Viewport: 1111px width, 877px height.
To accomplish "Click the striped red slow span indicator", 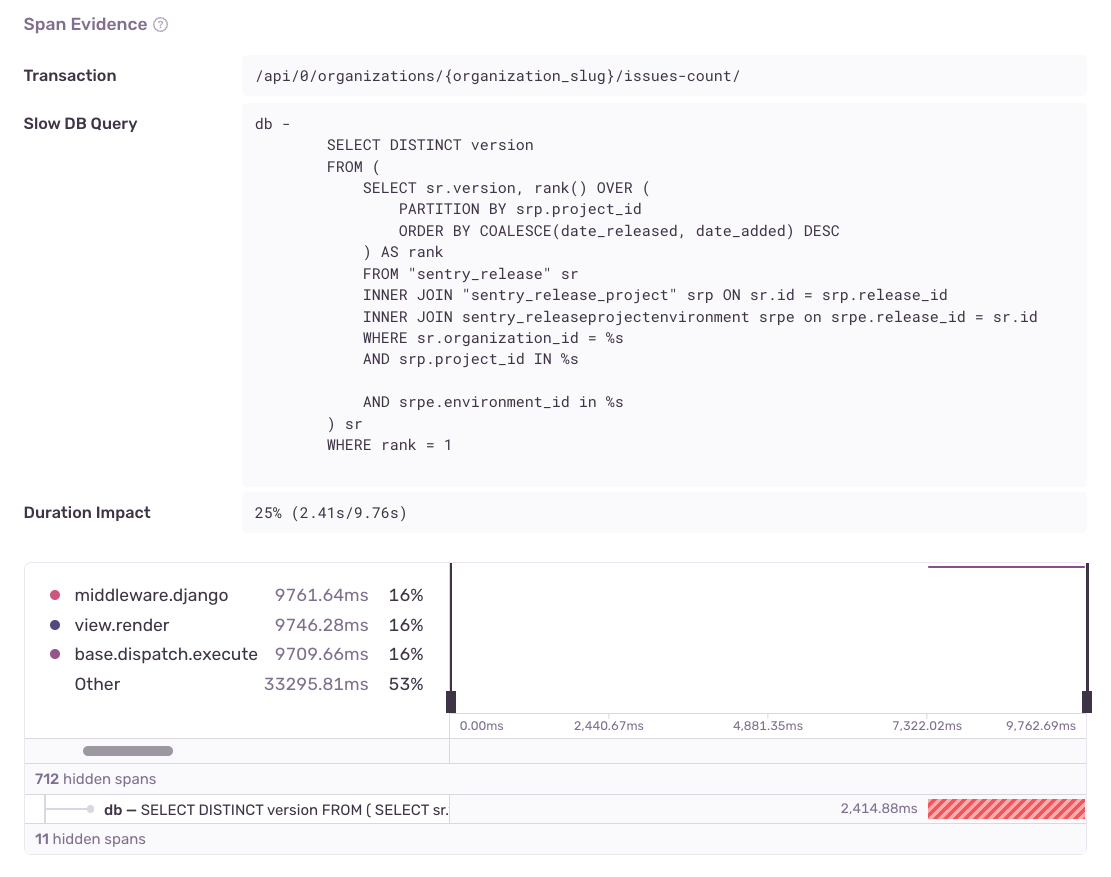I will pos(1006,809).
